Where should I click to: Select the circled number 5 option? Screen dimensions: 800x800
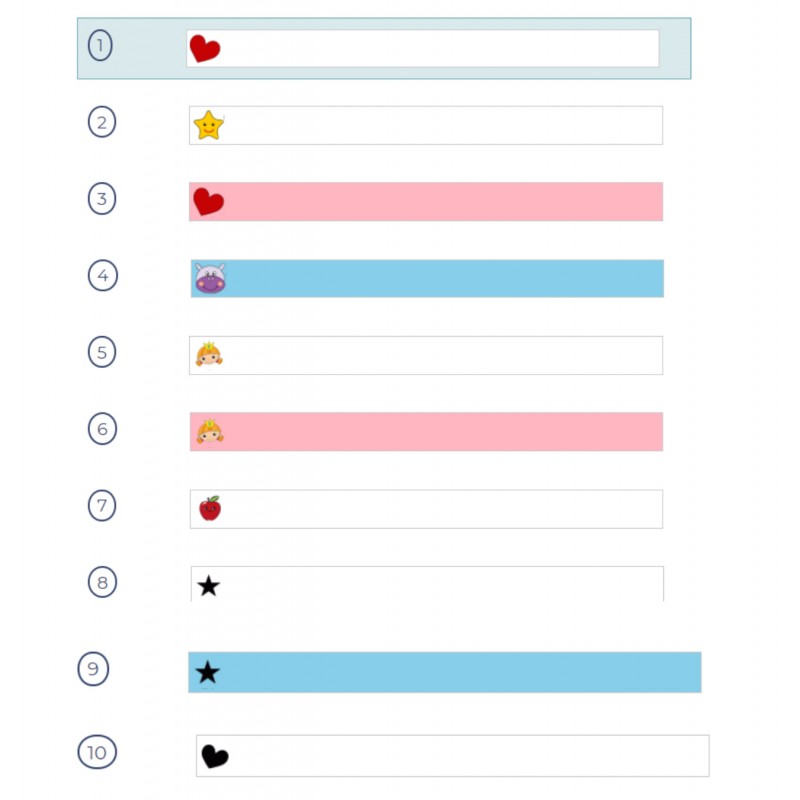[102, 352]
